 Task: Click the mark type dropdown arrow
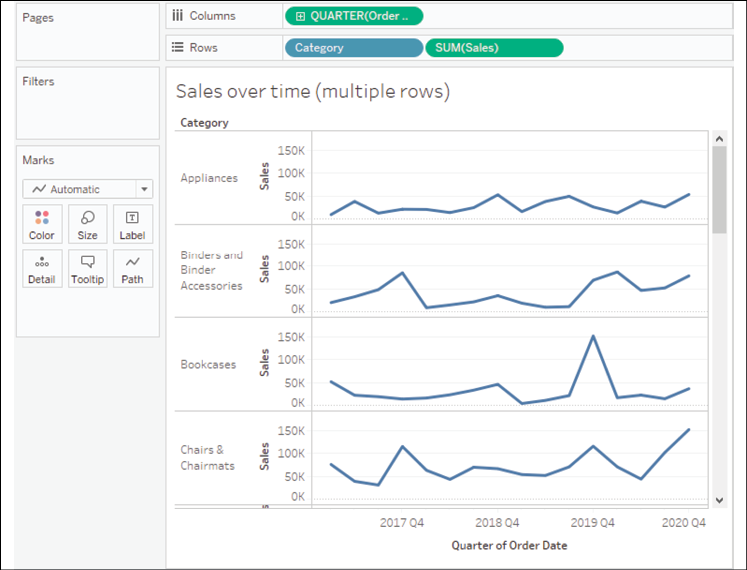[144, 189]
